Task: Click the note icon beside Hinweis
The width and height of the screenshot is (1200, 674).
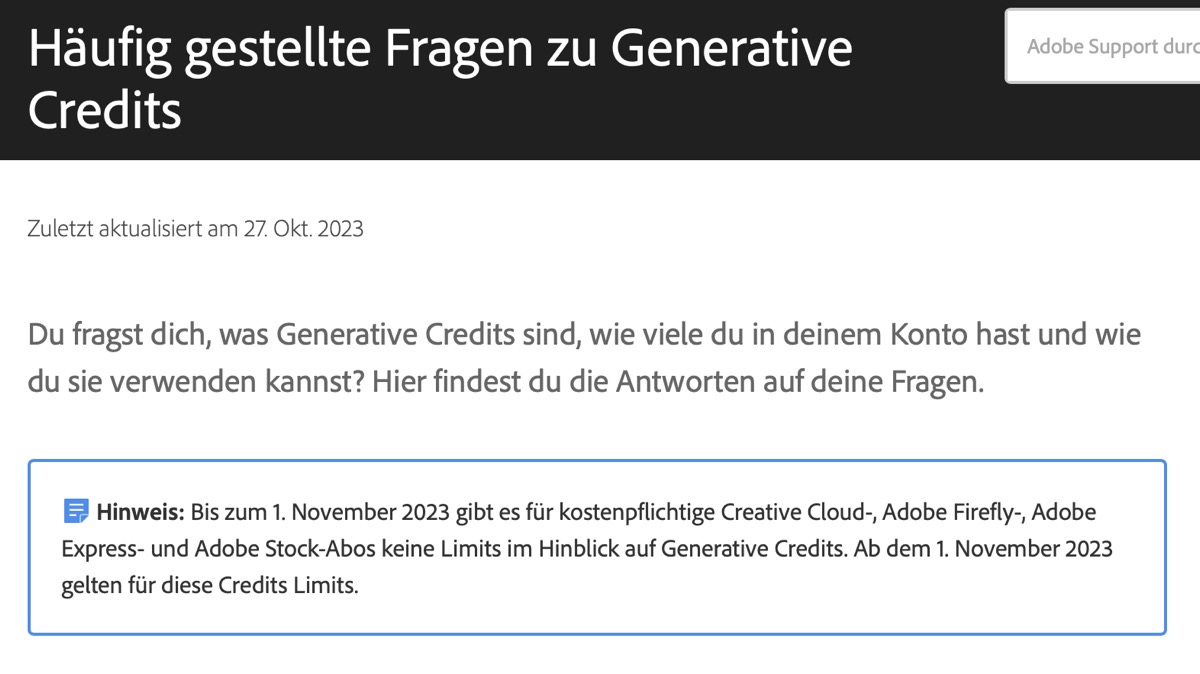Action: coord(76,513)
